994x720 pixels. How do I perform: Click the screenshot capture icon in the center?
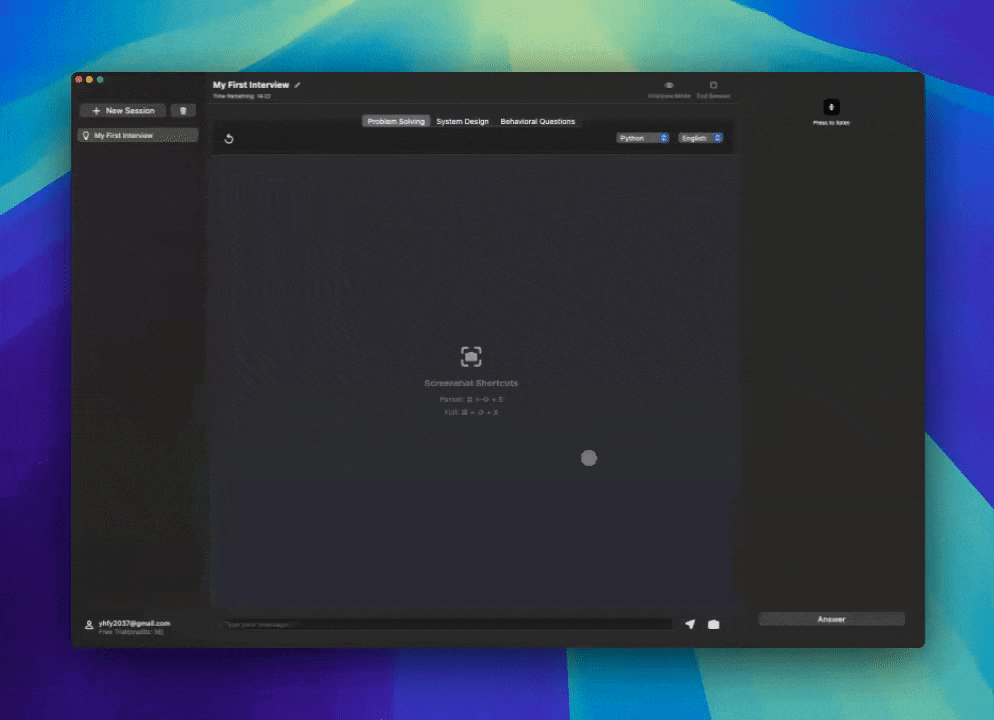click(x=471, y=356)
